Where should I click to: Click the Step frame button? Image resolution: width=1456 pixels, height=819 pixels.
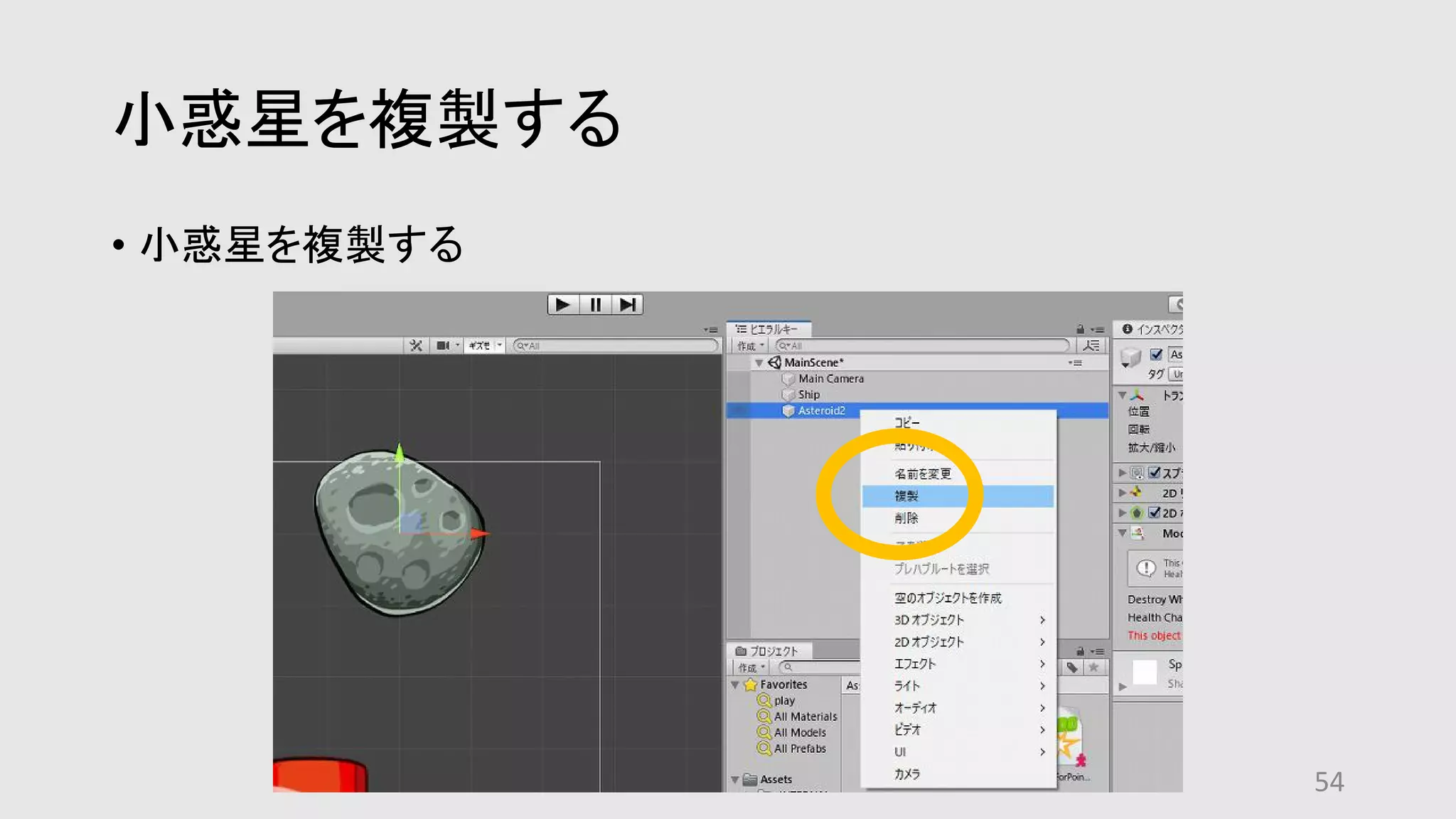click(x=627, y=305)
